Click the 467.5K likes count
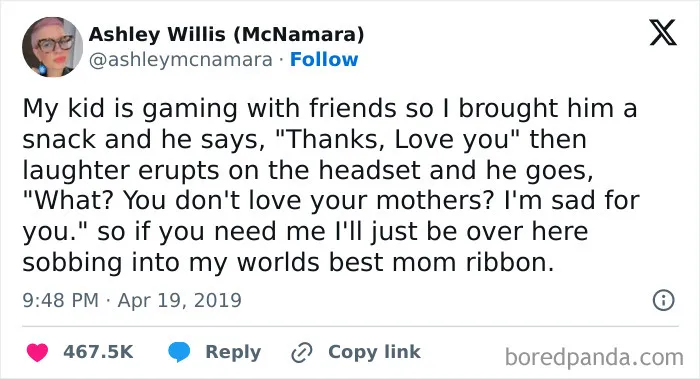 click(98, 352)
